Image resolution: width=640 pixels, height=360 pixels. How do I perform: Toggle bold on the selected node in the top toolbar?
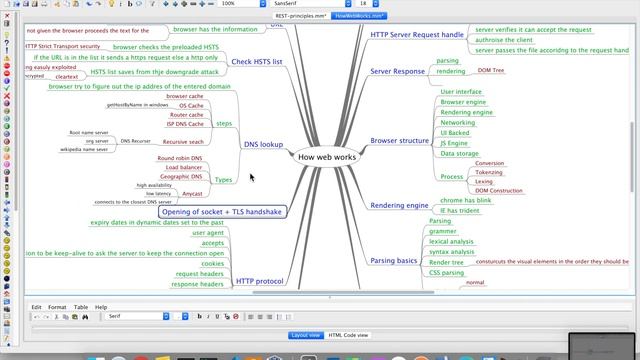pyautogui.click(x=130, y=4)
